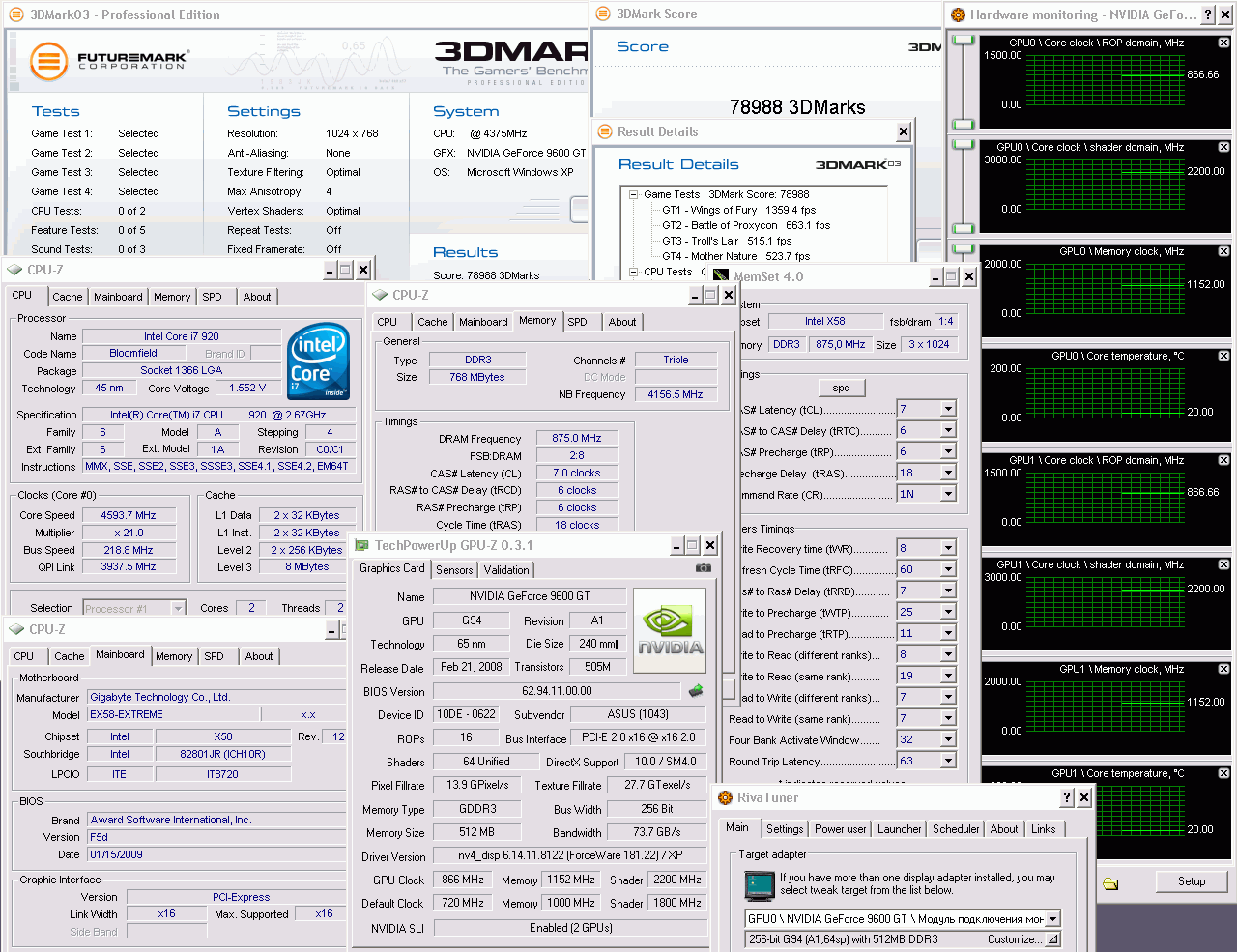Click the 78988 3DMarks score text
The height and width of the screenshot is (952, 1237).
pos(797,107)
